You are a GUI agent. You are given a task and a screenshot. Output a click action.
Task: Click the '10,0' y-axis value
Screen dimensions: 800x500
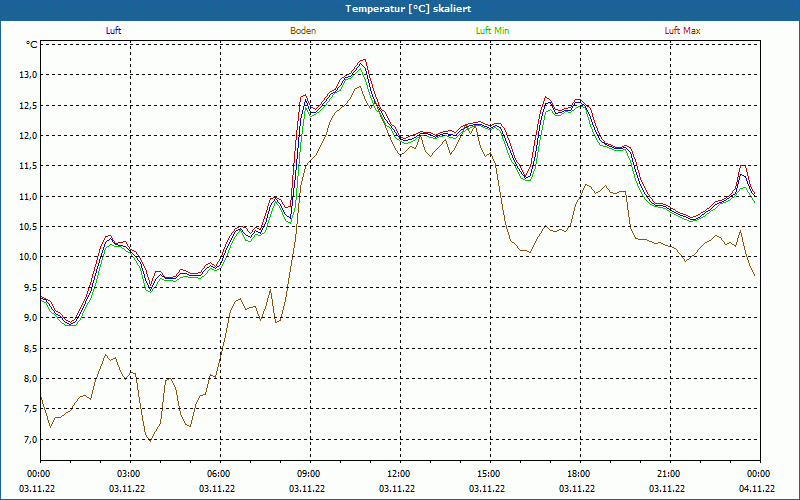tap(29, 257)
